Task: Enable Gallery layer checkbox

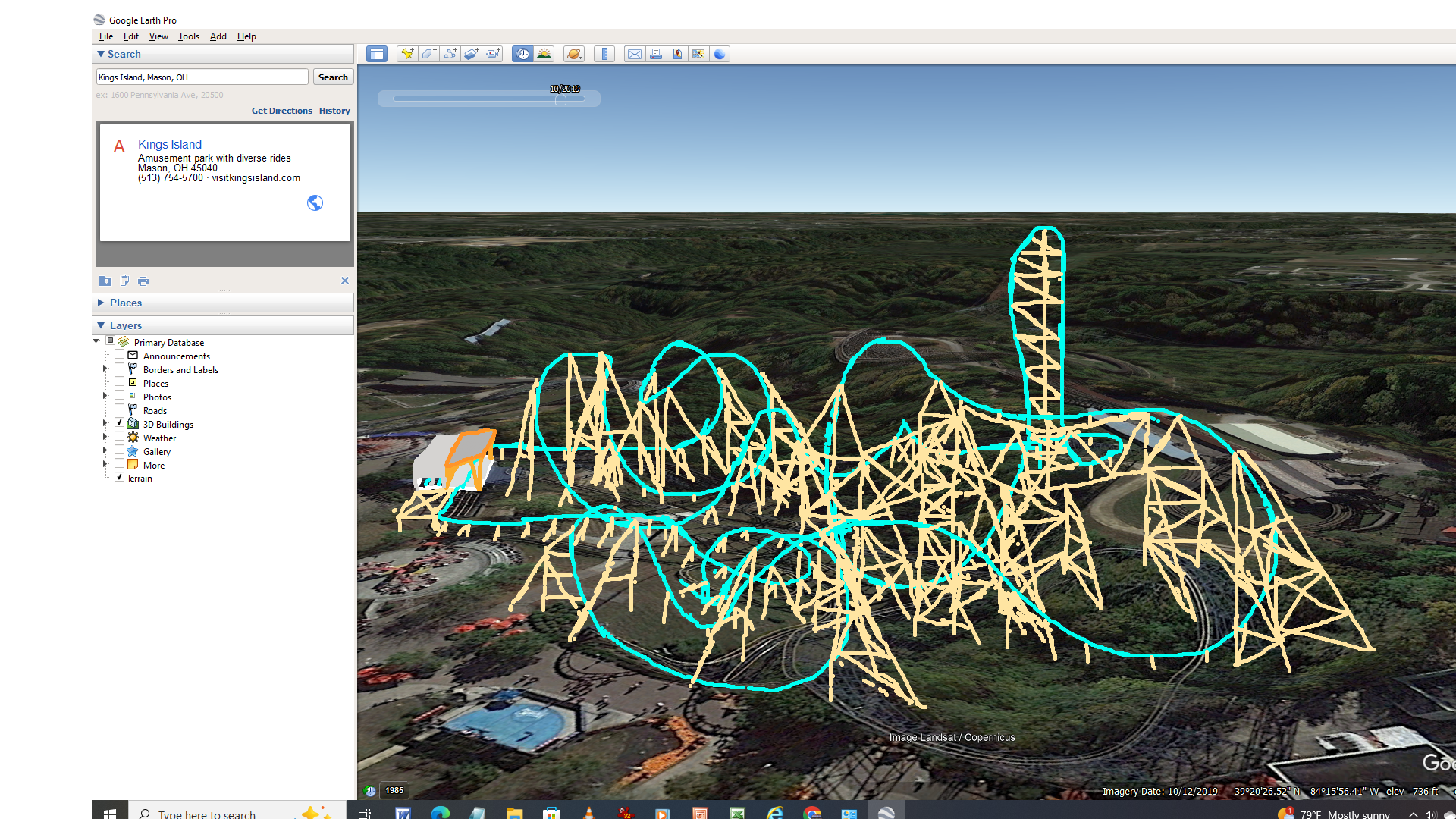Action: (x=119, y=450)
